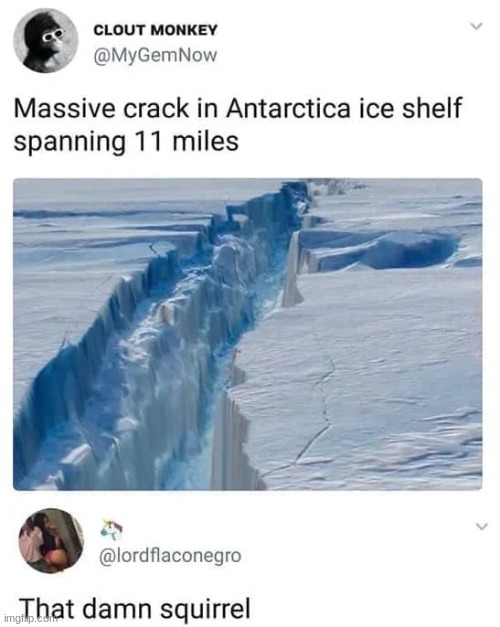The width and height of the screenshot is (500, 627).
Task: Expand the chevron menu on lordflaconegro's reply
Action: 482,526
